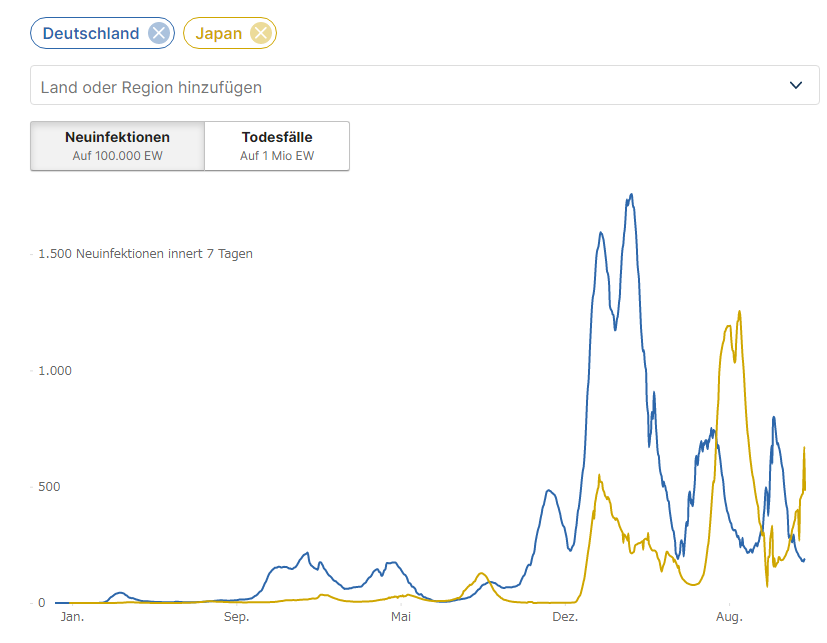Click the '1.500 Neuinfektionen innert 7 Tagen' label
Viewport: 827px width, 643px height.
coord(145,254)
